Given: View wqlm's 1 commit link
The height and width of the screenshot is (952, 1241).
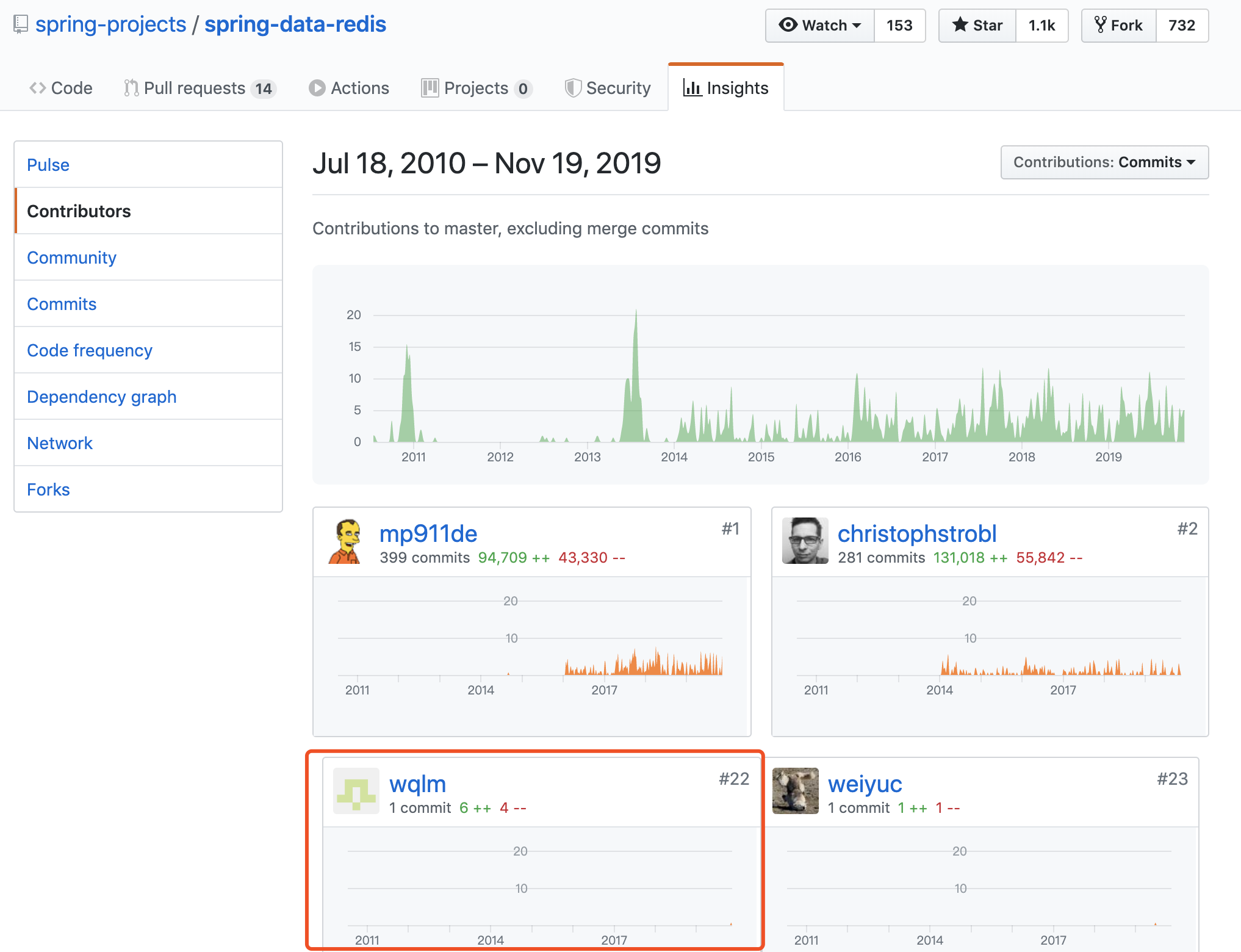Looking at the screenshot, I should tap(420, 808).
